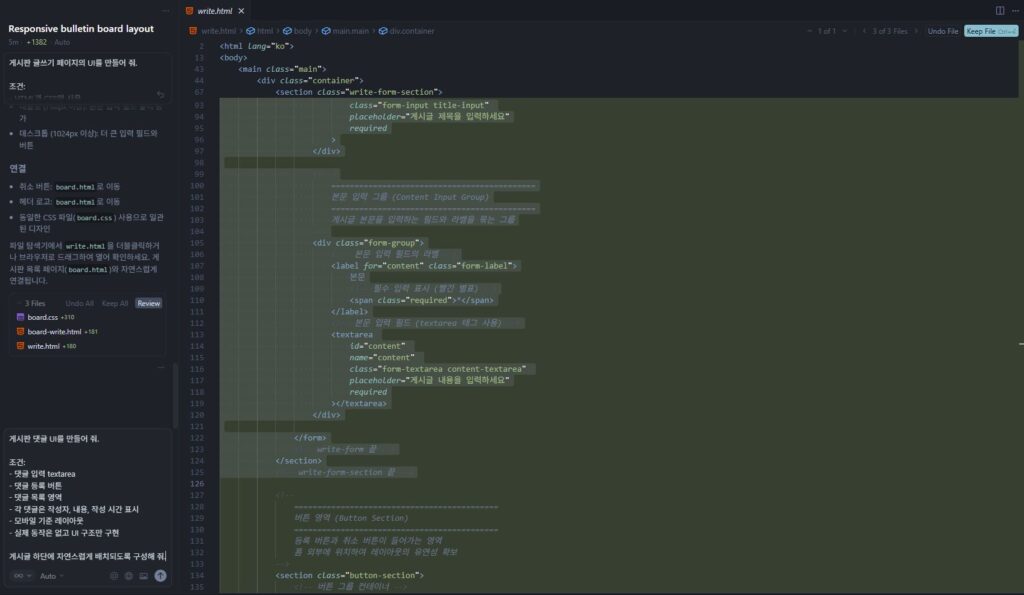The image size is (1024, 595).
Task: Open the agent mode infinity dropdown
Action: (22, 575)
